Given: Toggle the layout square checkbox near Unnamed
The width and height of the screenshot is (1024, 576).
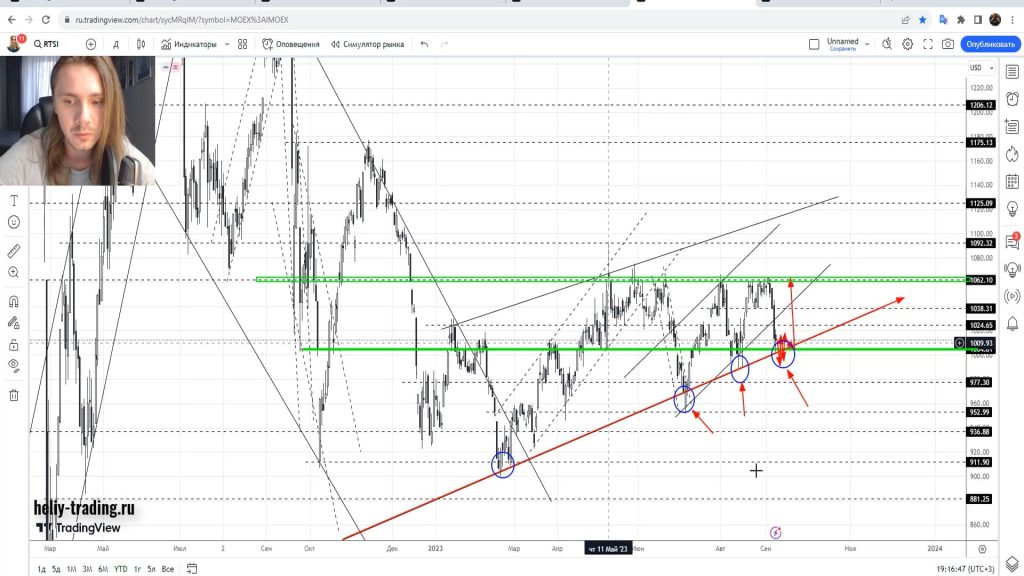Looking at the screenshot, I should [x=815, y=44].
